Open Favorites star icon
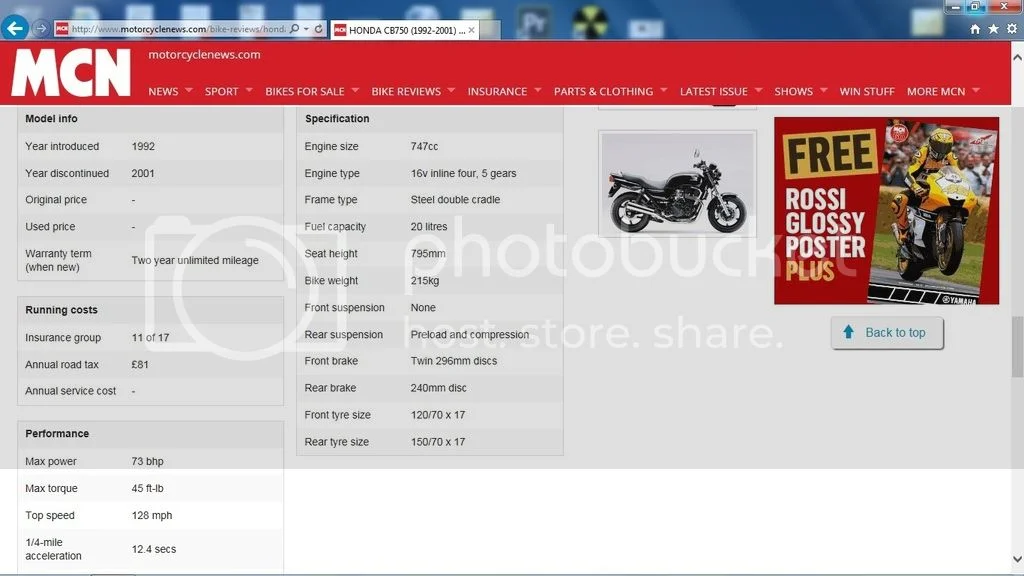 (x=994, y=29)
